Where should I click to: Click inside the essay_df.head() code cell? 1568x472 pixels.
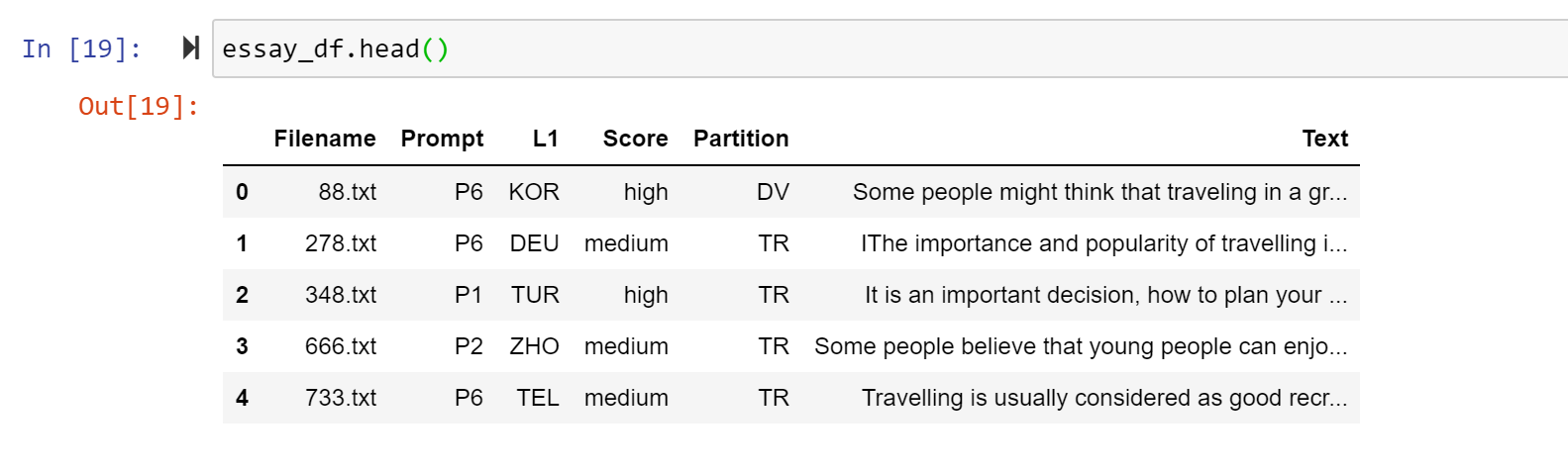click(792, 48)
